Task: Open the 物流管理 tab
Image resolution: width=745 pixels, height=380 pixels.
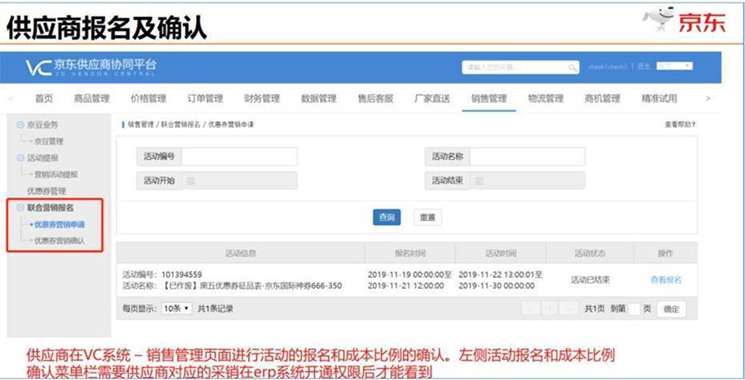Action: tap(545, 98)
